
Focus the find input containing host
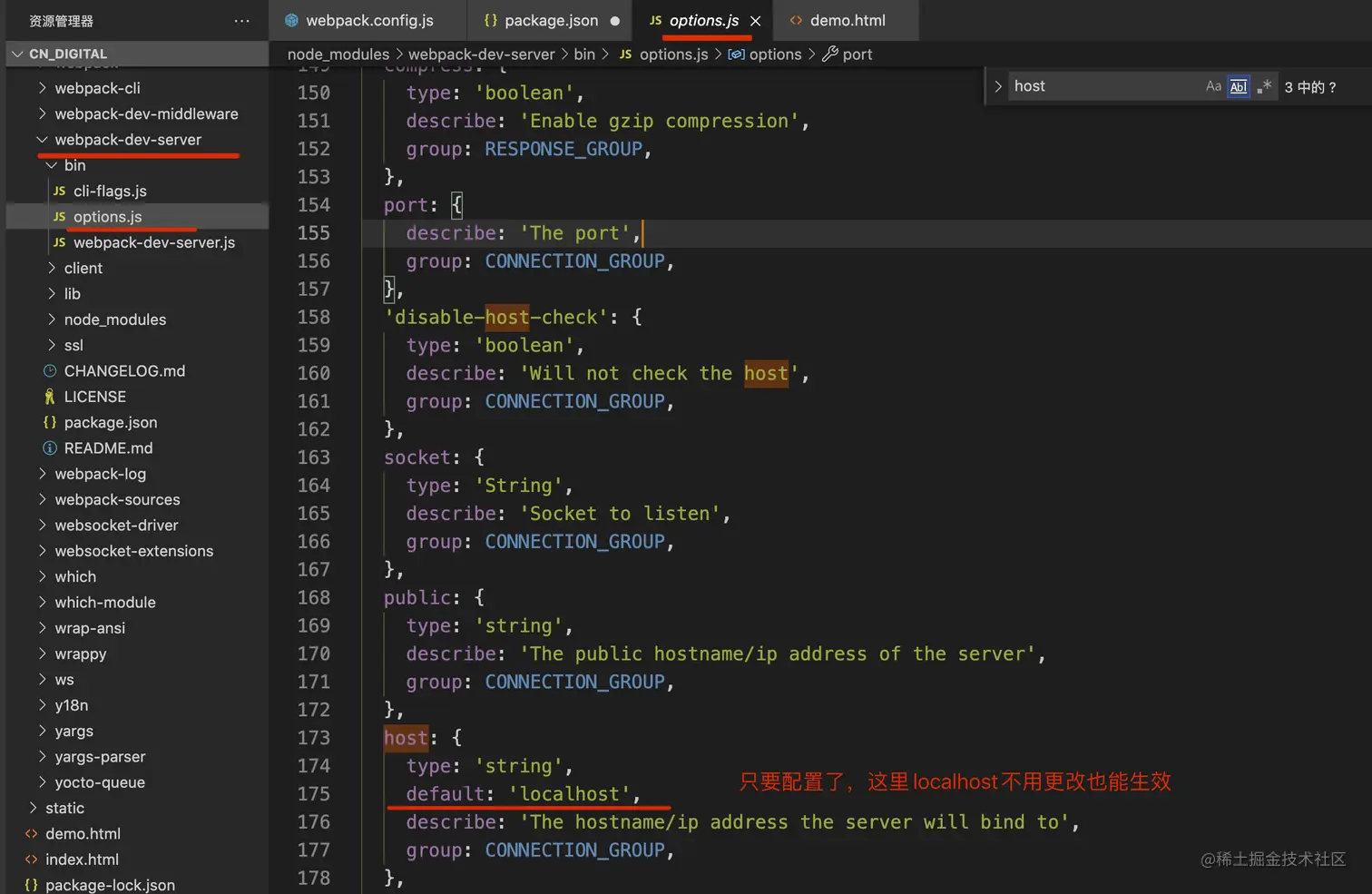(1105, 87)
